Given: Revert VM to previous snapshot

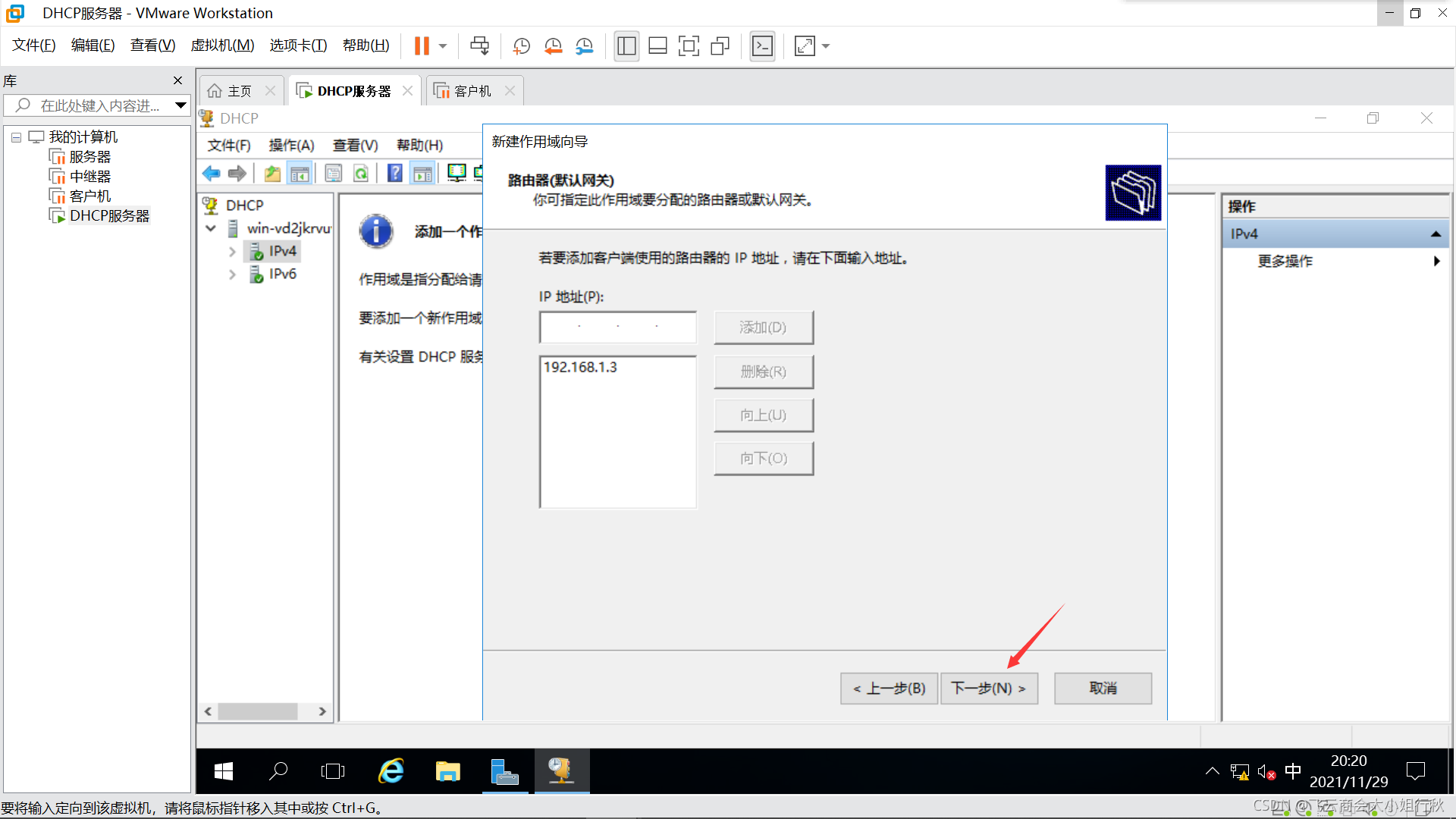Looking at the screenshot, I should pyautogui.click(x=553, y=46).
